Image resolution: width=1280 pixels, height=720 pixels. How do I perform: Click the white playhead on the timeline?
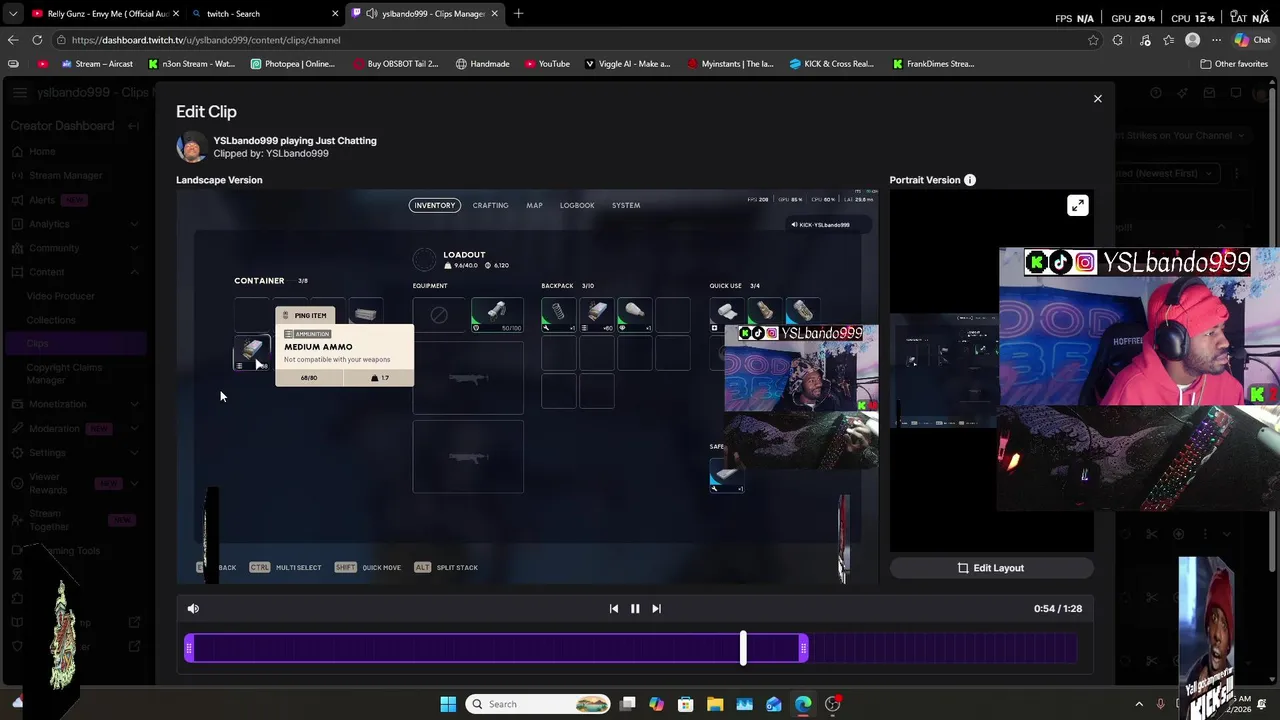[x=743, y=649]
